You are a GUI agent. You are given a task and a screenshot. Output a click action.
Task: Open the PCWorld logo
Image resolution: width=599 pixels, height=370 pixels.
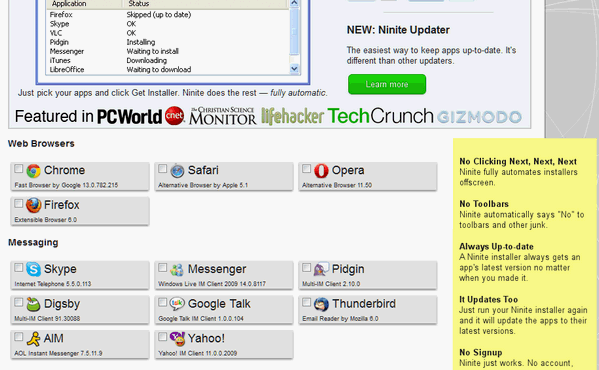click(x=130, y=117)
